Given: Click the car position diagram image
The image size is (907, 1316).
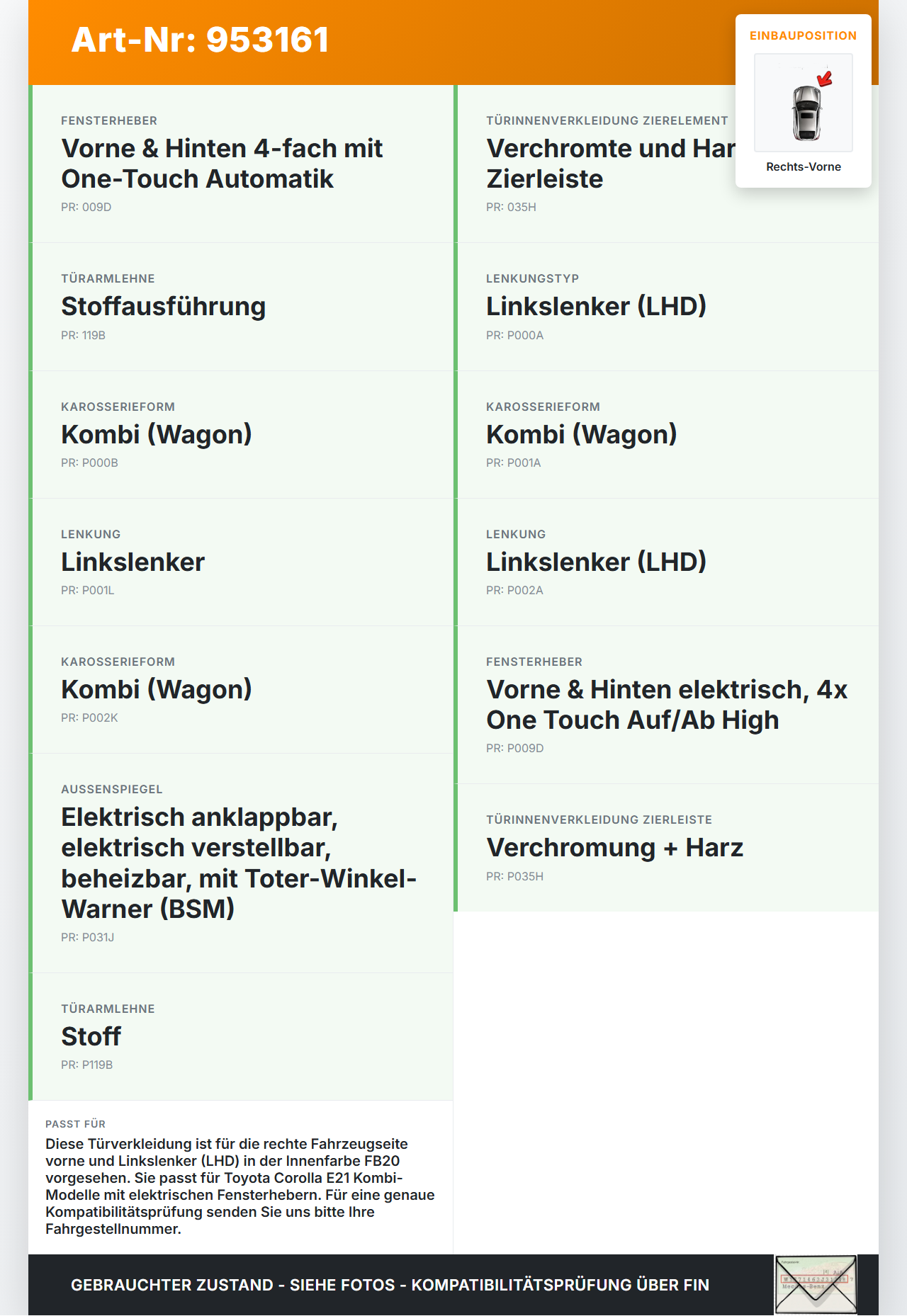Looking at the screenshot, I should pyautogui.click(x=804, y=103).
